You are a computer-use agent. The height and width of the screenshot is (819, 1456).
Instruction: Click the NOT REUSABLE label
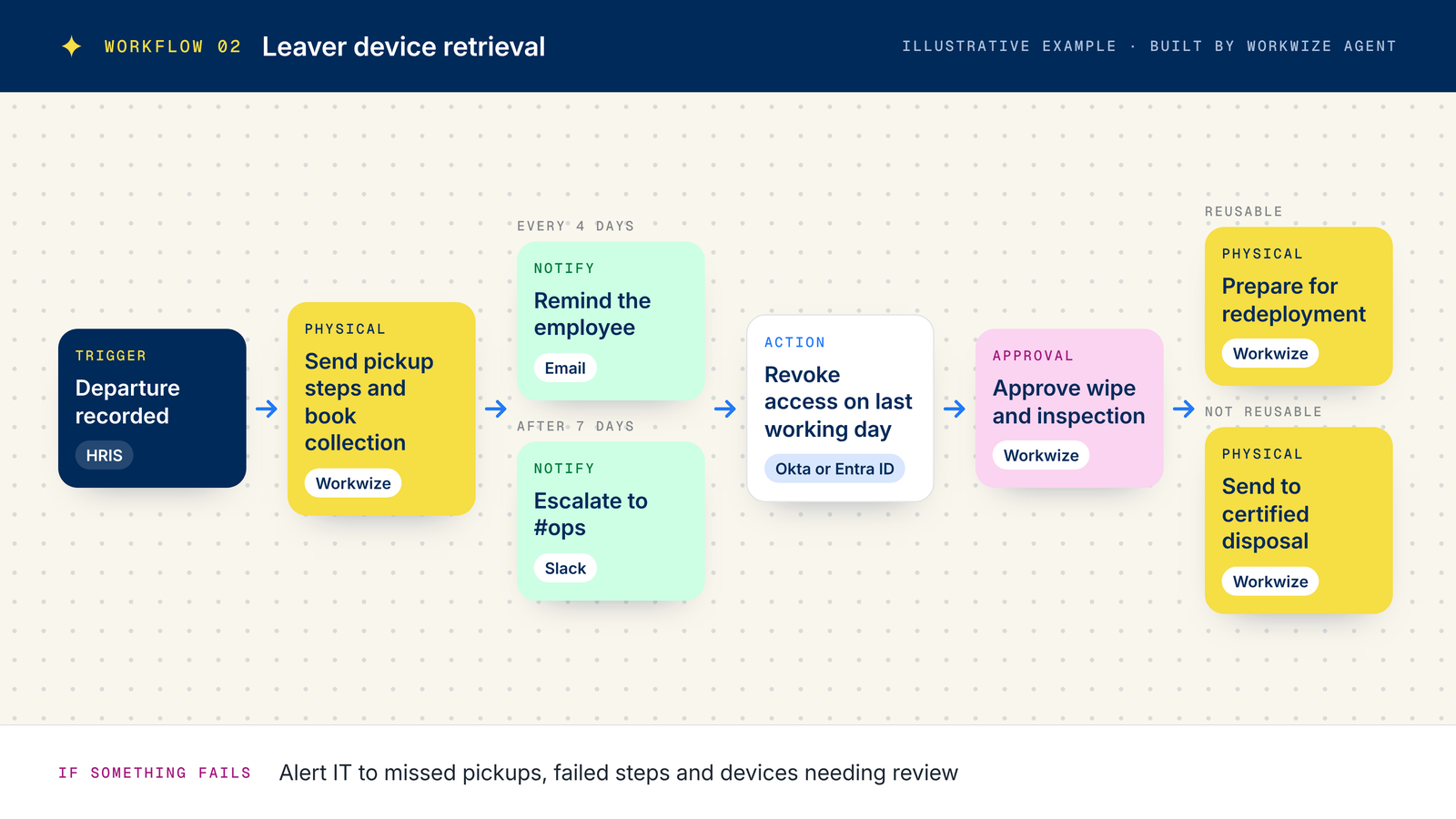click(1263, 411)
